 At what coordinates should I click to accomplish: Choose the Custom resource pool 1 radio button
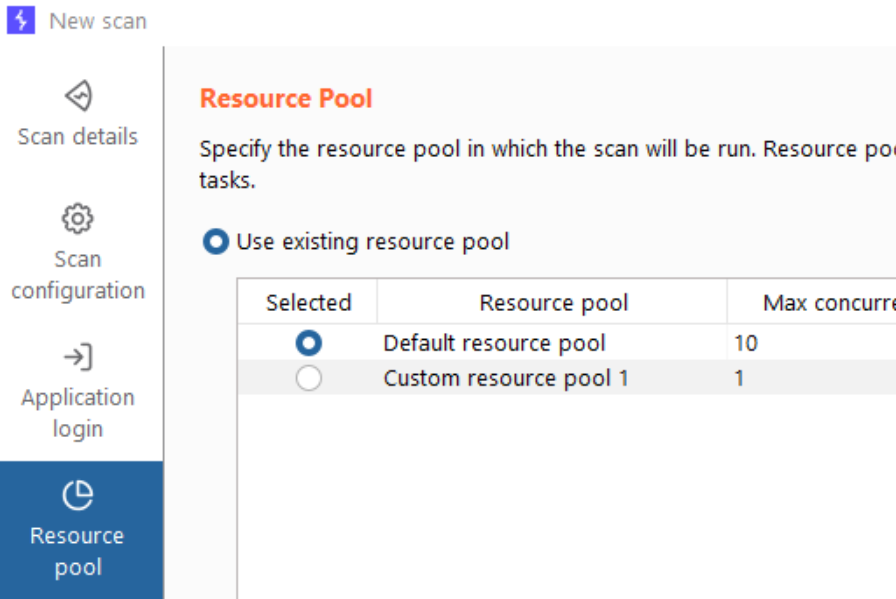coord(309,378)
